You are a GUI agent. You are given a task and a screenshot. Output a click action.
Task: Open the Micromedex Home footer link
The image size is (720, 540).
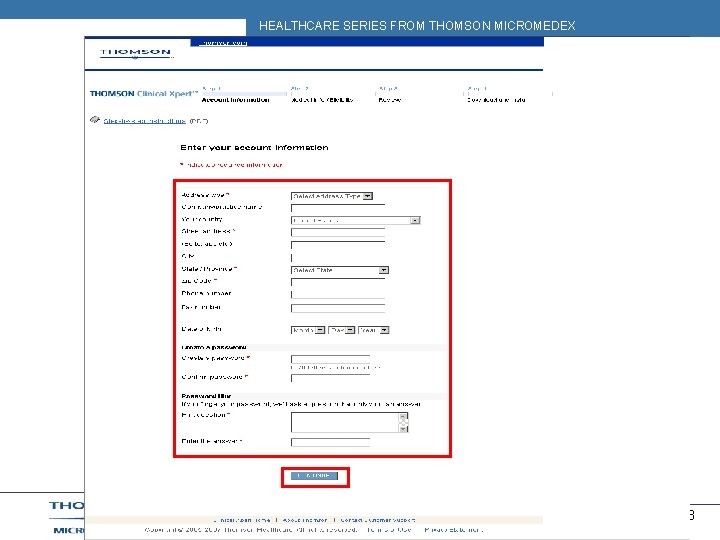243,520
